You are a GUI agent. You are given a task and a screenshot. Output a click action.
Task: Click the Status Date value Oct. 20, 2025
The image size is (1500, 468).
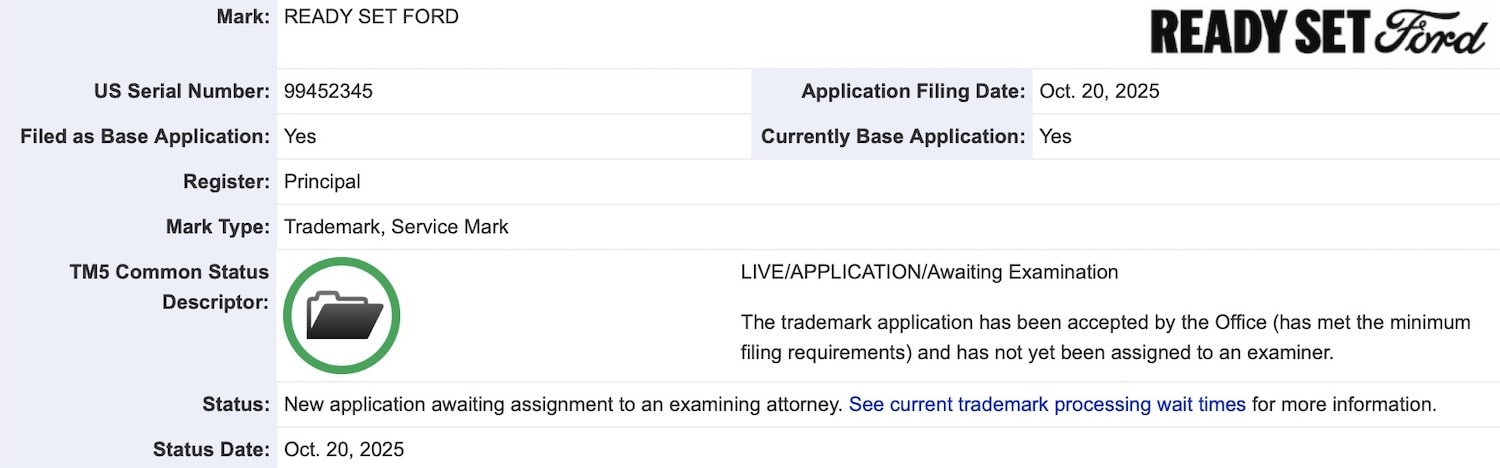(x=344, y=449)
